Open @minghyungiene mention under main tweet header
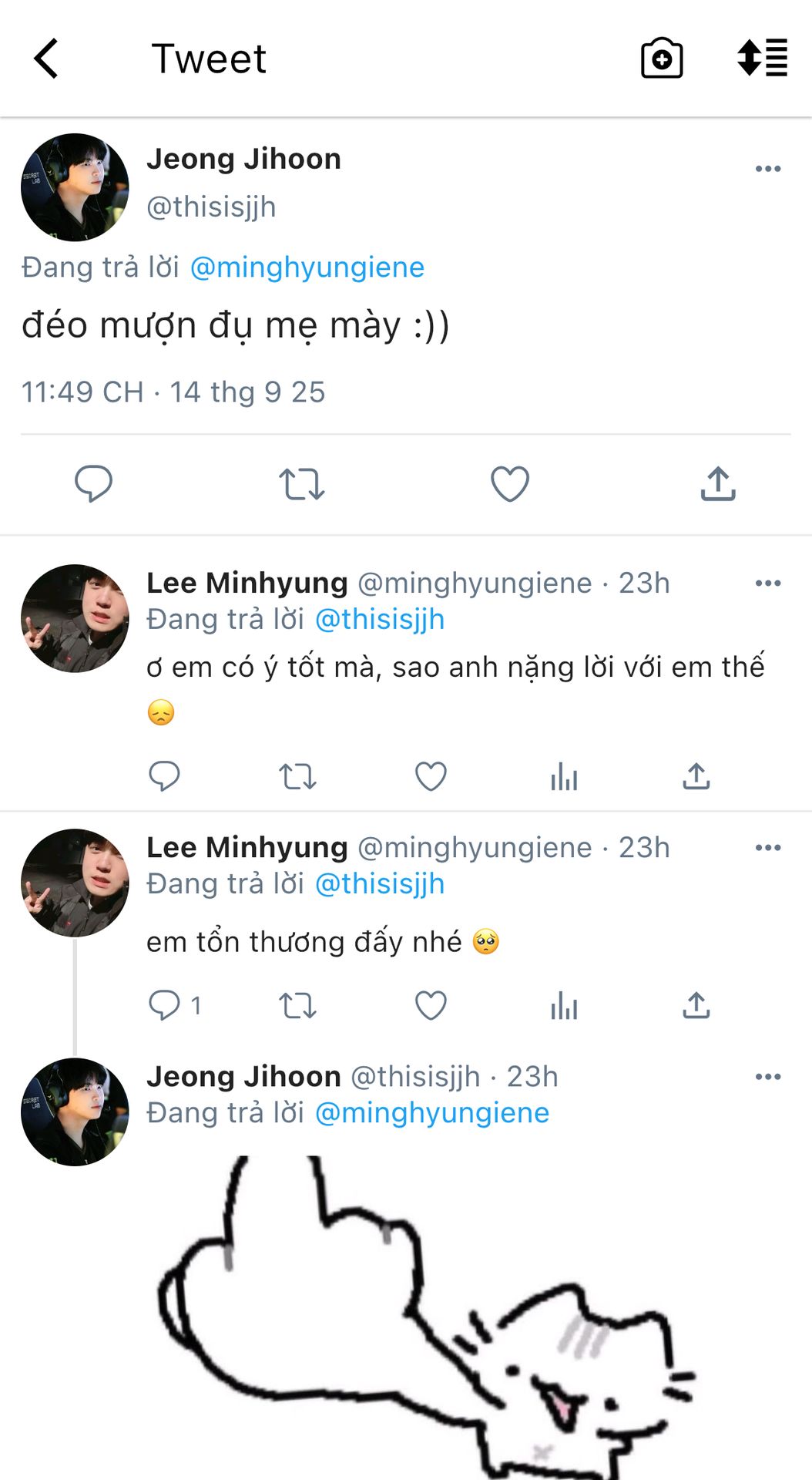812x1480 pixels. pos(307,267)
